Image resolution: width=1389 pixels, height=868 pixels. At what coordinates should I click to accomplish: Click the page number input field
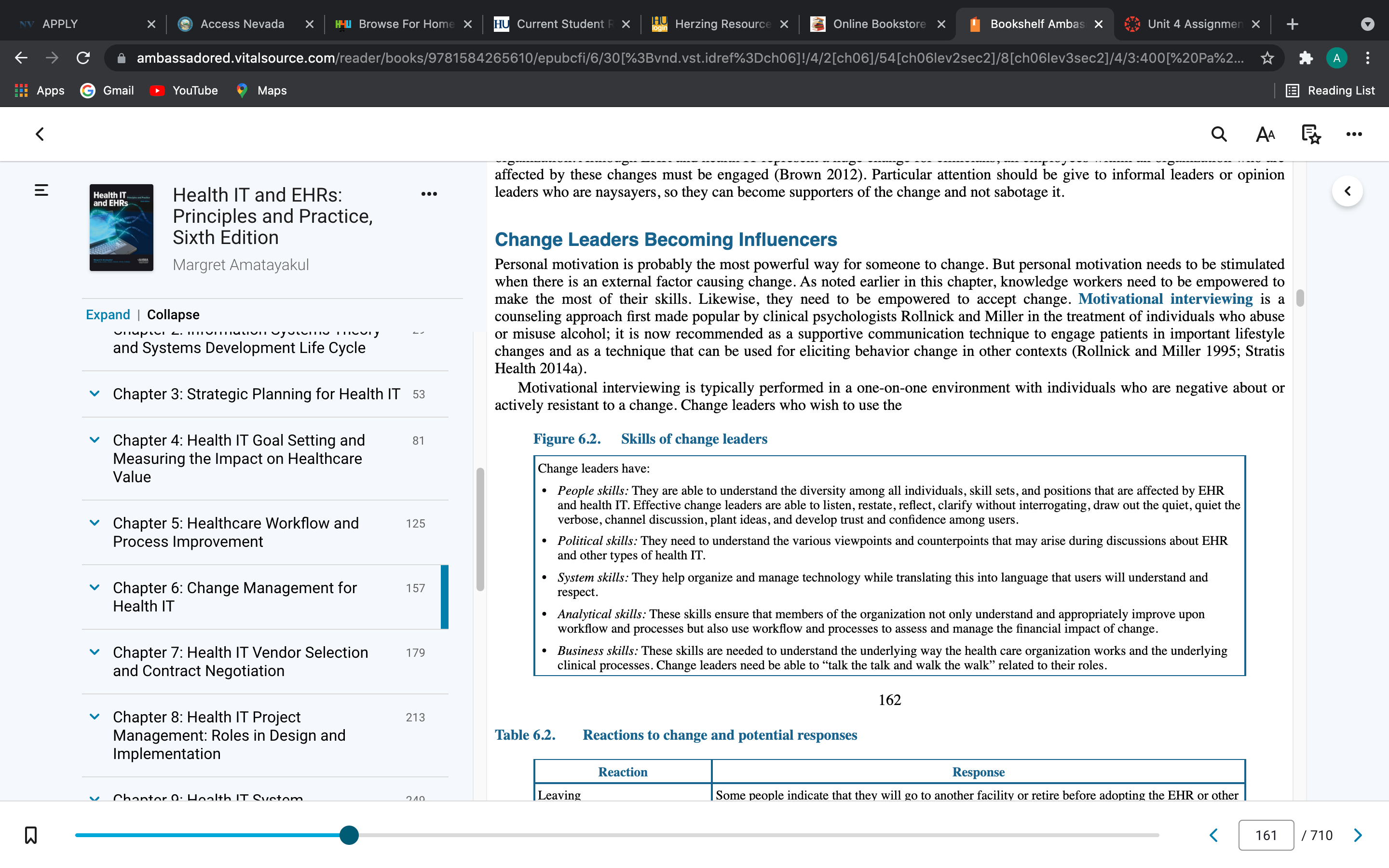[1266, 835]
